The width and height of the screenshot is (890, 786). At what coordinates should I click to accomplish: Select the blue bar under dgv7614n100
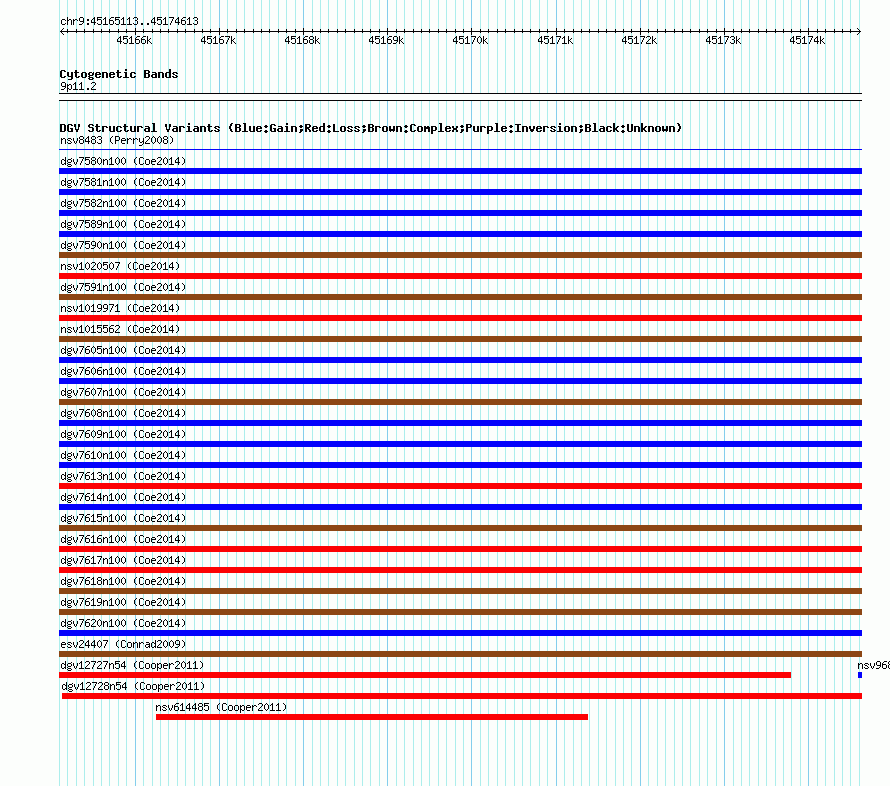460,507
